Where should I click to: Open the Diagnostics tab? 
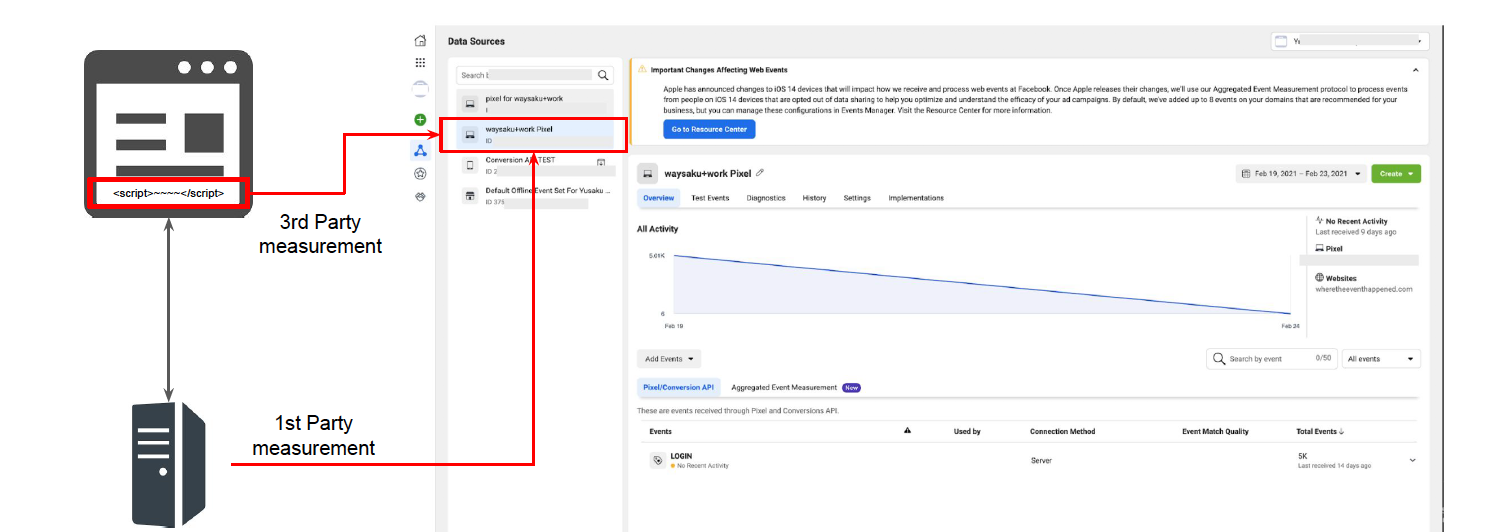click(x=766, y=198)
